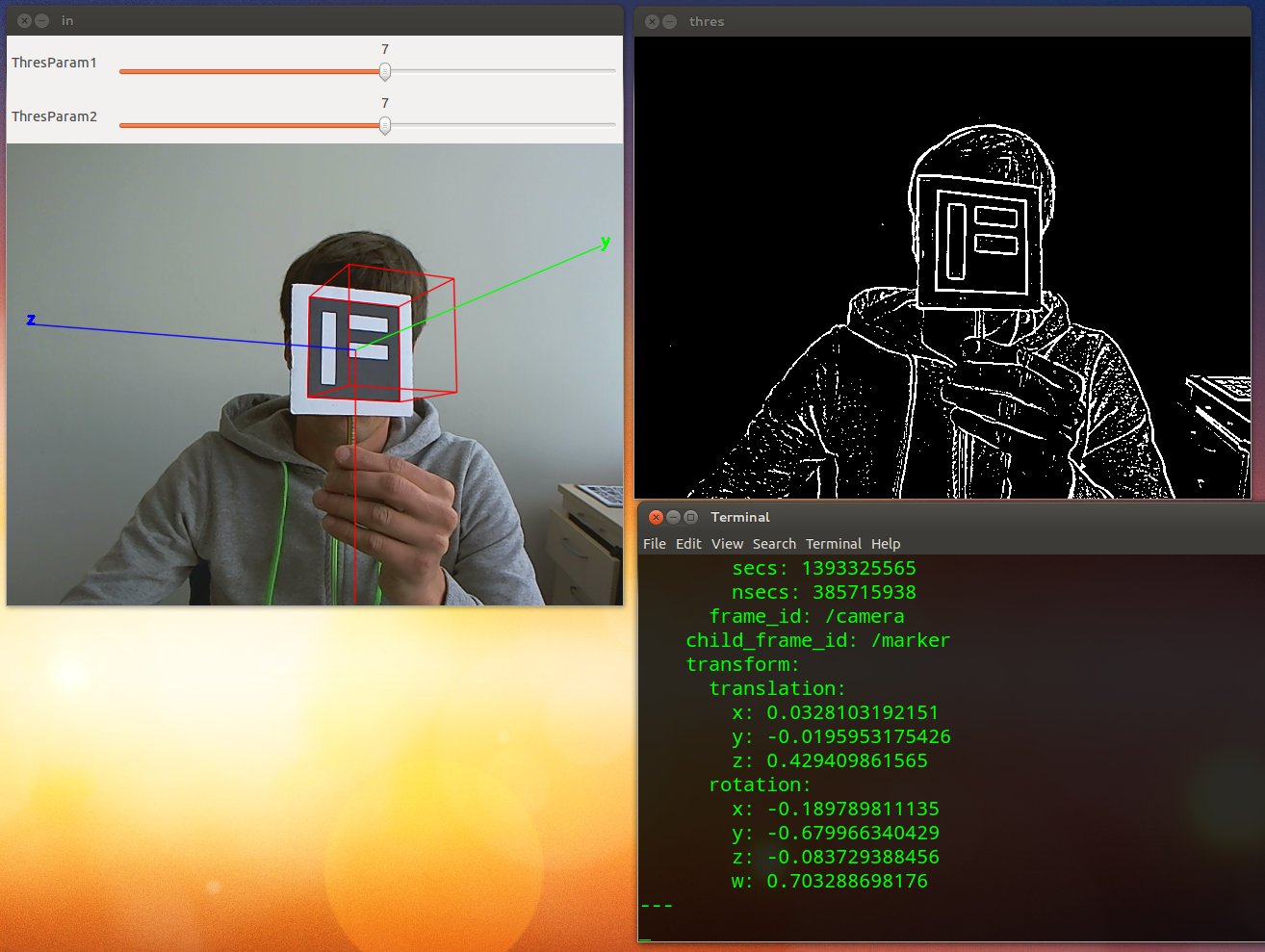The width and height of the screenshot is (1265, 952).
Task: Click translation y value -0.0195953175426
Action: click(x=859, y=736)
